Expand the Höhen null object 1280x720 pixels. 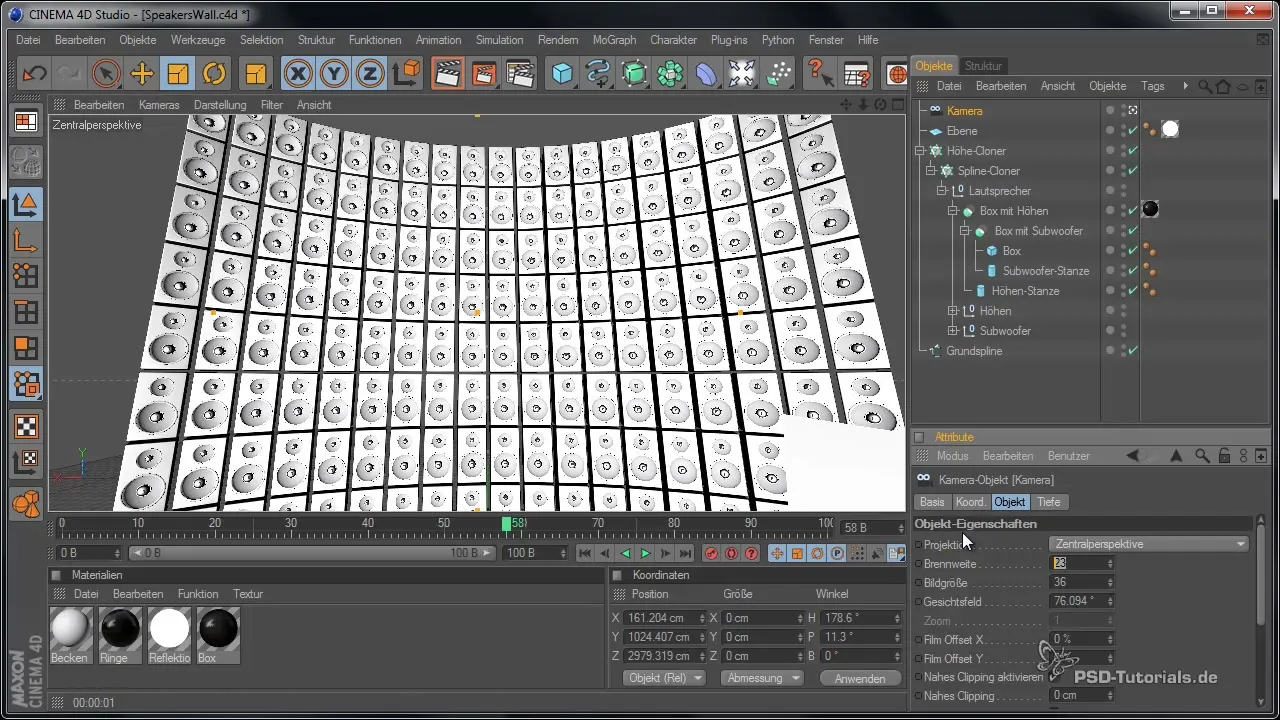tap(953, 311)
